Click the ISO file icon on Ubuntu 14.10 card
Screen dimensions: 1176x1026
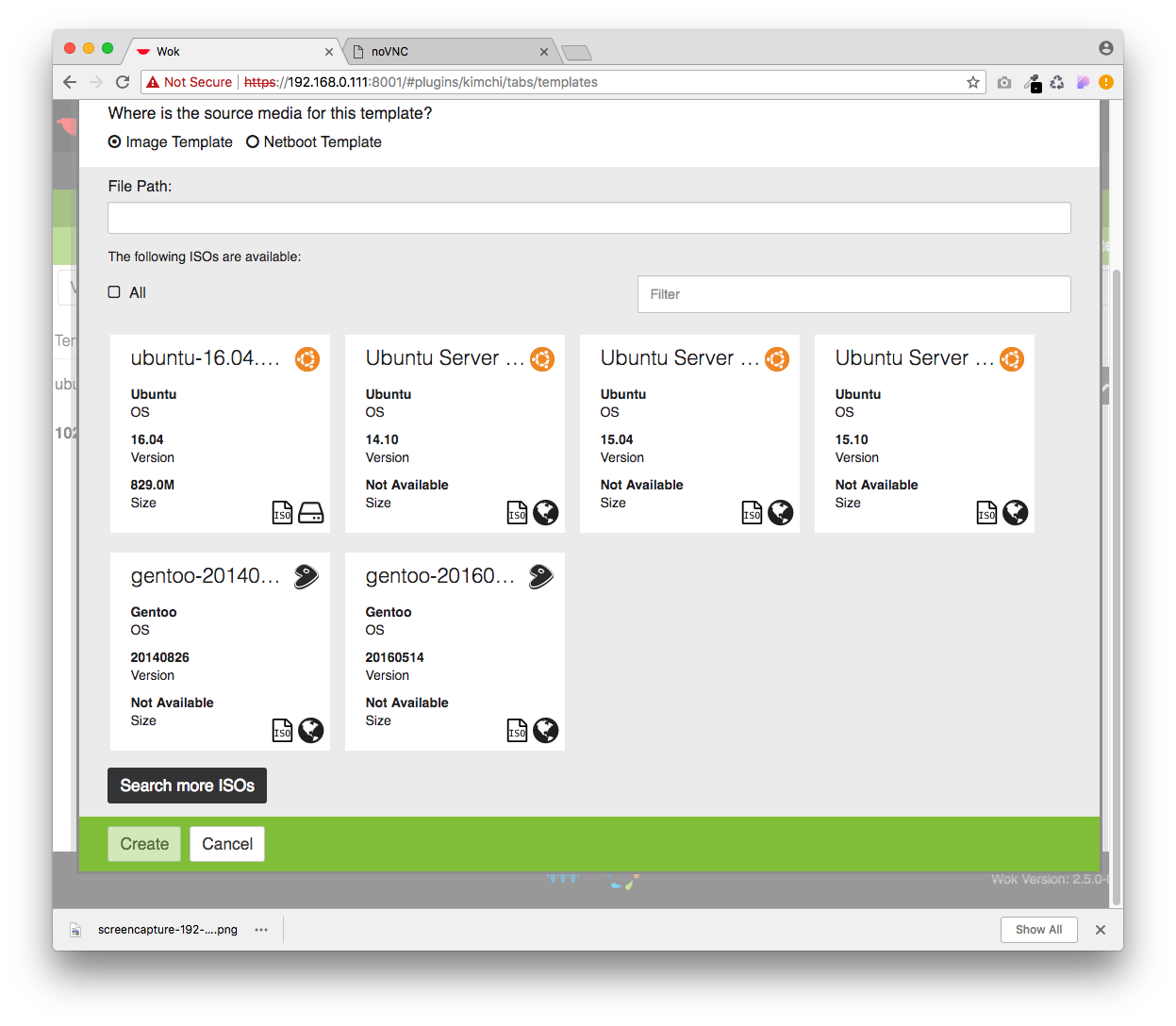pyautogui.click(x=517, y=512)
